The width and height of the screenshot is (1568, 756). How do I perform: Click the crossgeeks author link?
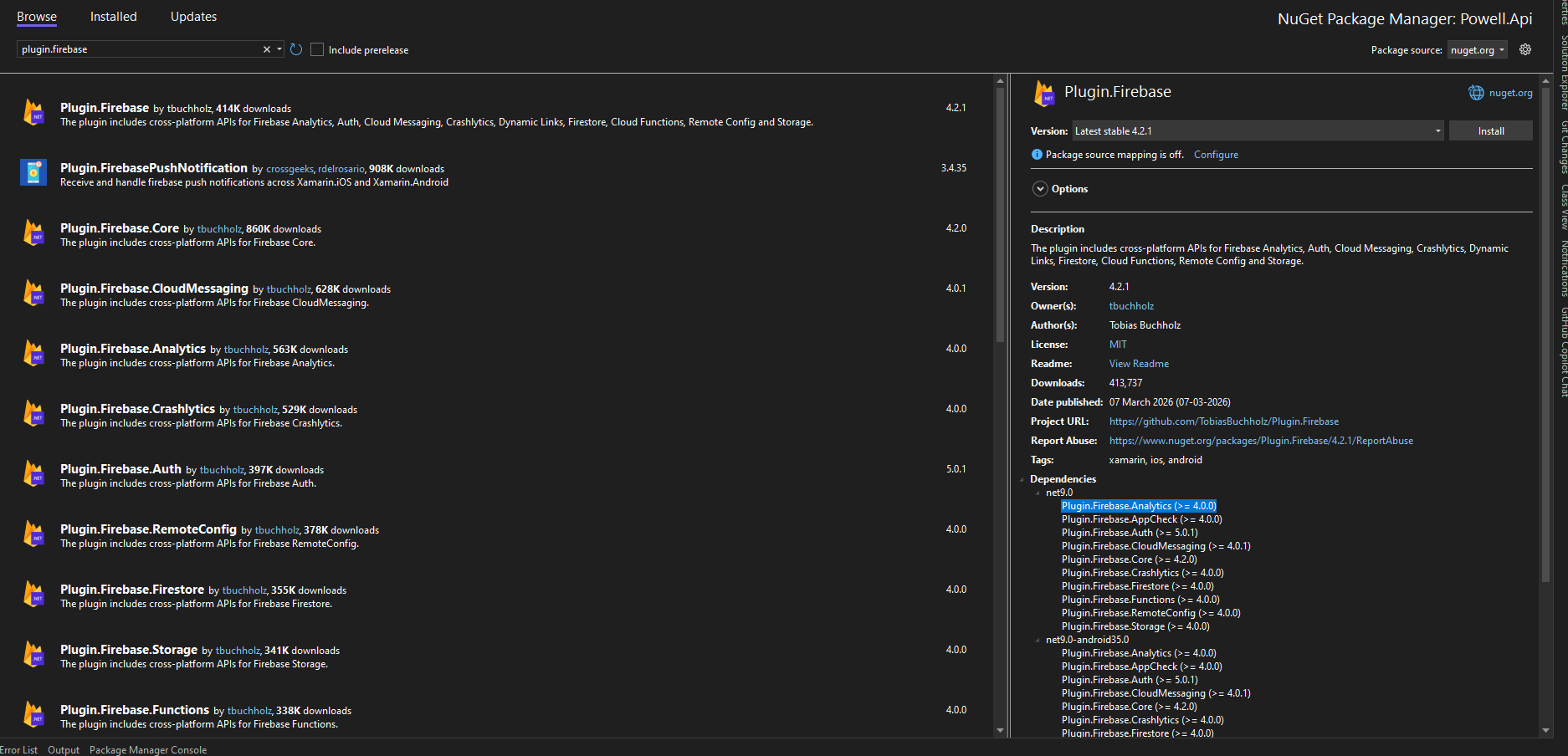(290, 169)
